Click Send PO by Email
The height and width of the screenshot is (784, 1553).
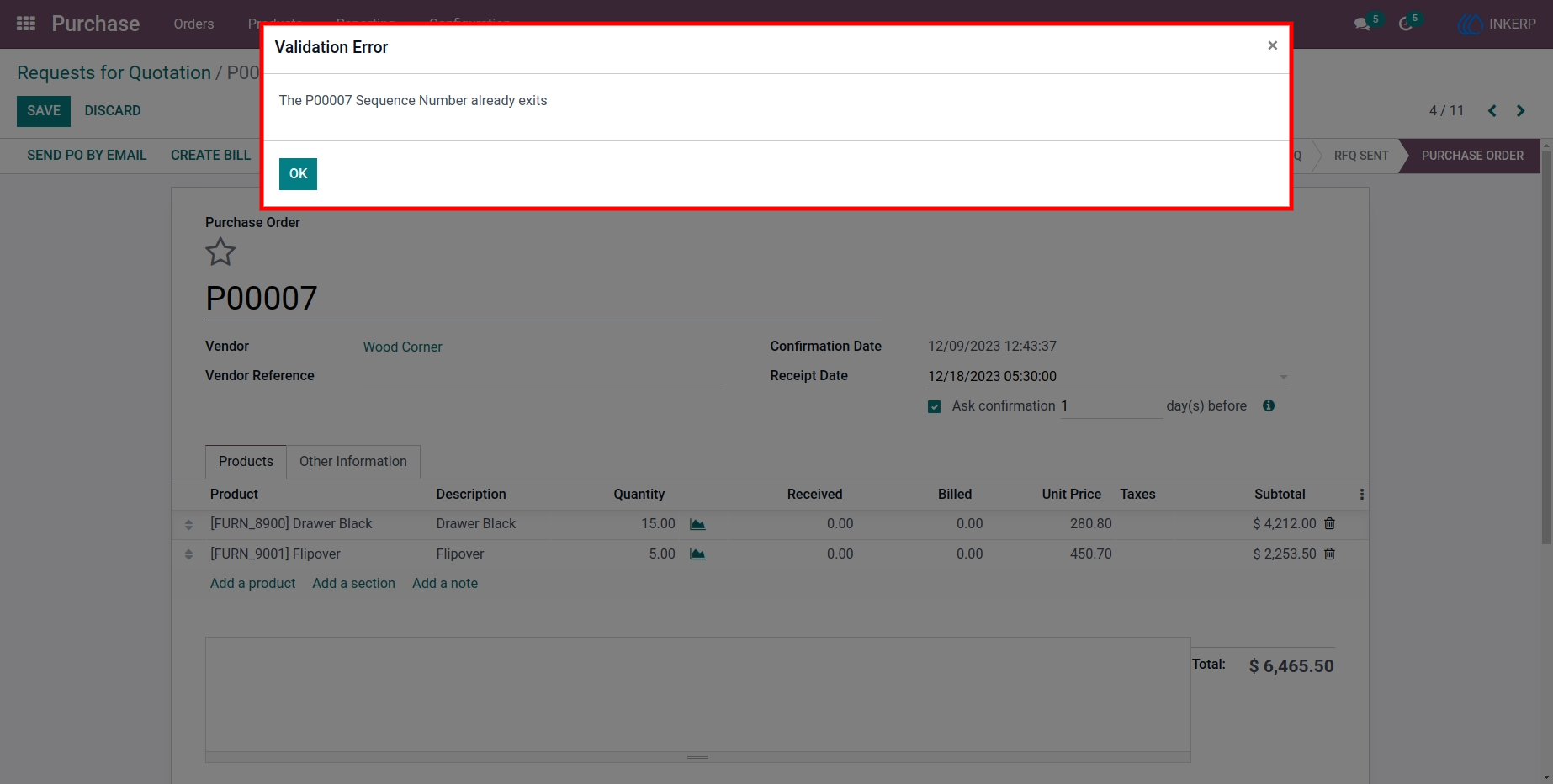[87, 156]
